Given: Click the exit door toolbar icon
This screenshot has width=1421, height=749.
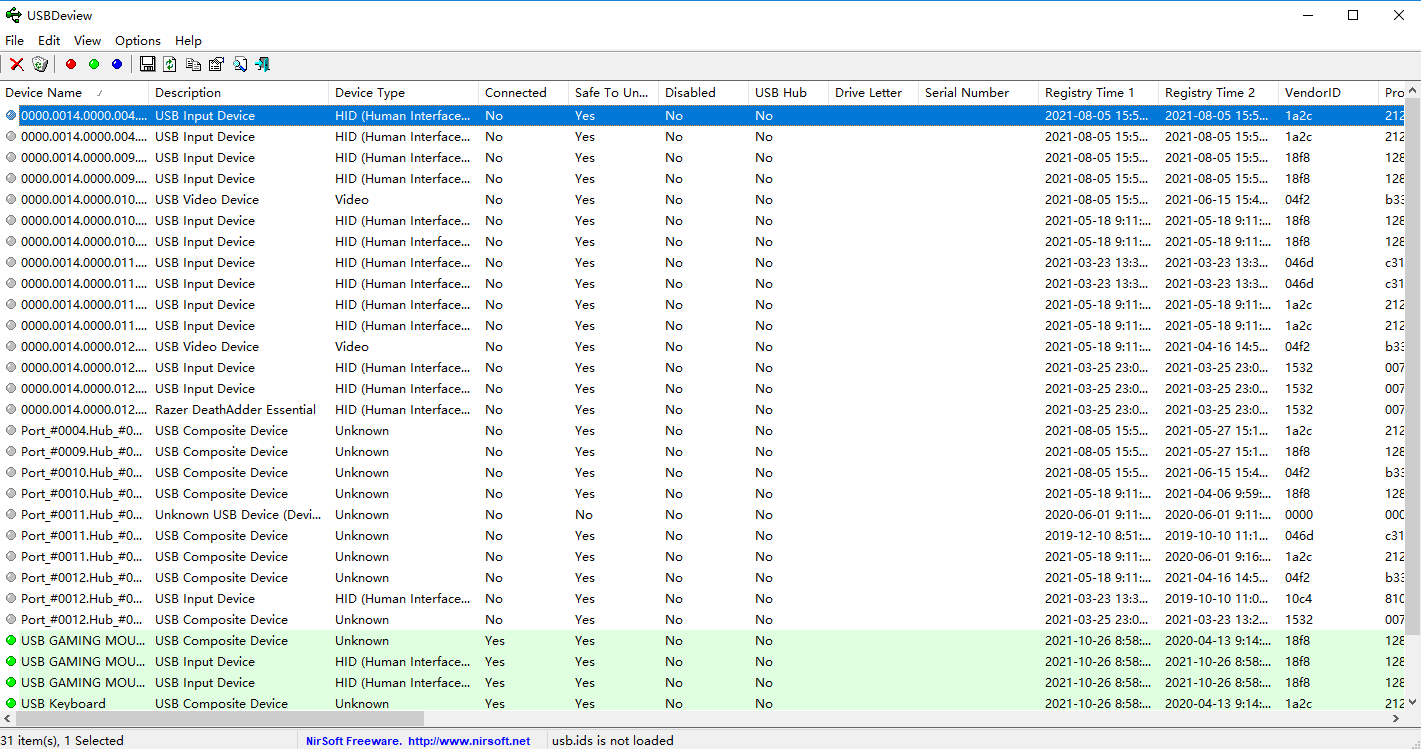Looking at the screenshot, I should tap(263, 64).
